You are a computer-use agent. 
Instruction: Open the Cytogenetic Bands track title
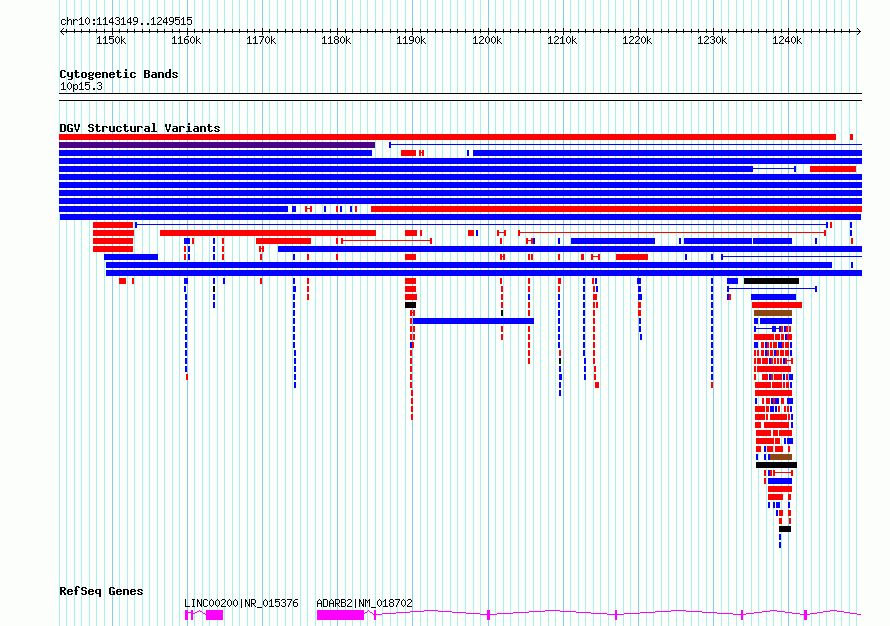tap(119, 74)
